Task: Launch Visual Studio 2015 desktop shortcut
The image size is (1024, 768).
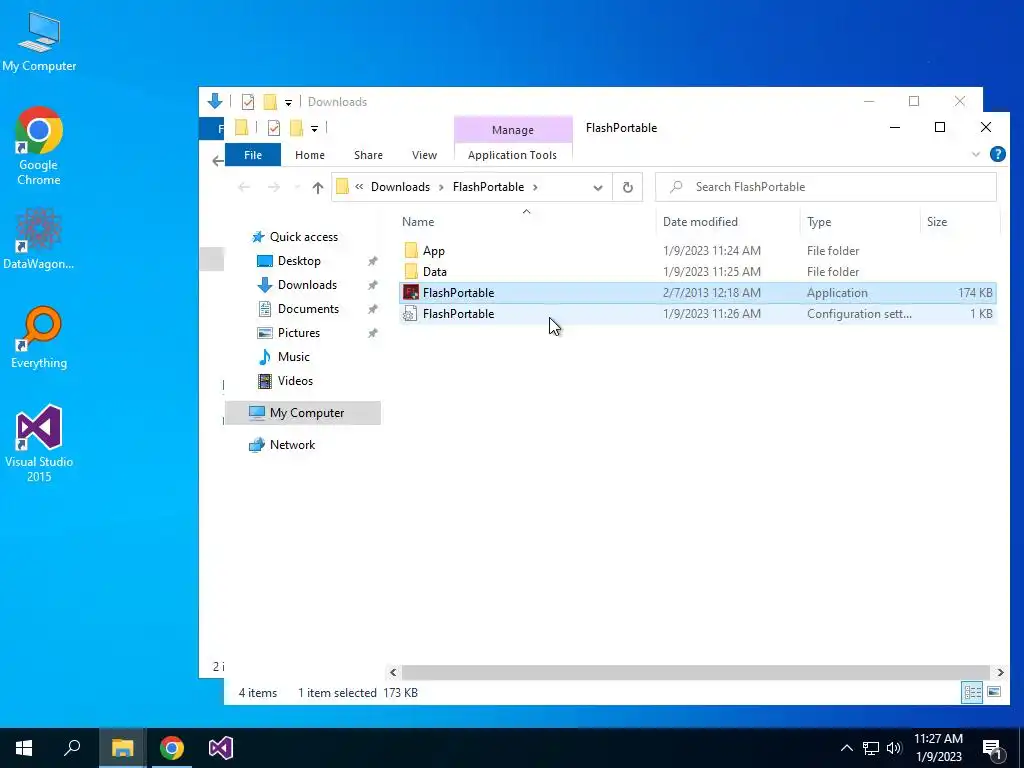Action: (39, 443)
